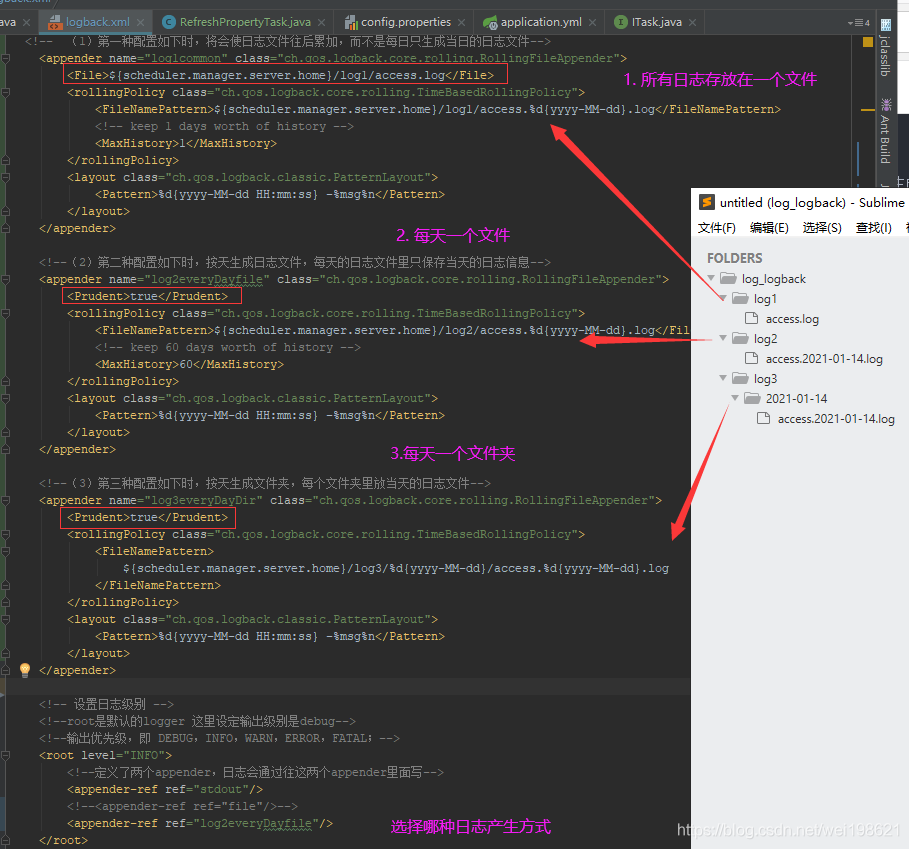Close the ITask.java tab
The width and height of the screenshot is (909, 849).
pos(693,23)
